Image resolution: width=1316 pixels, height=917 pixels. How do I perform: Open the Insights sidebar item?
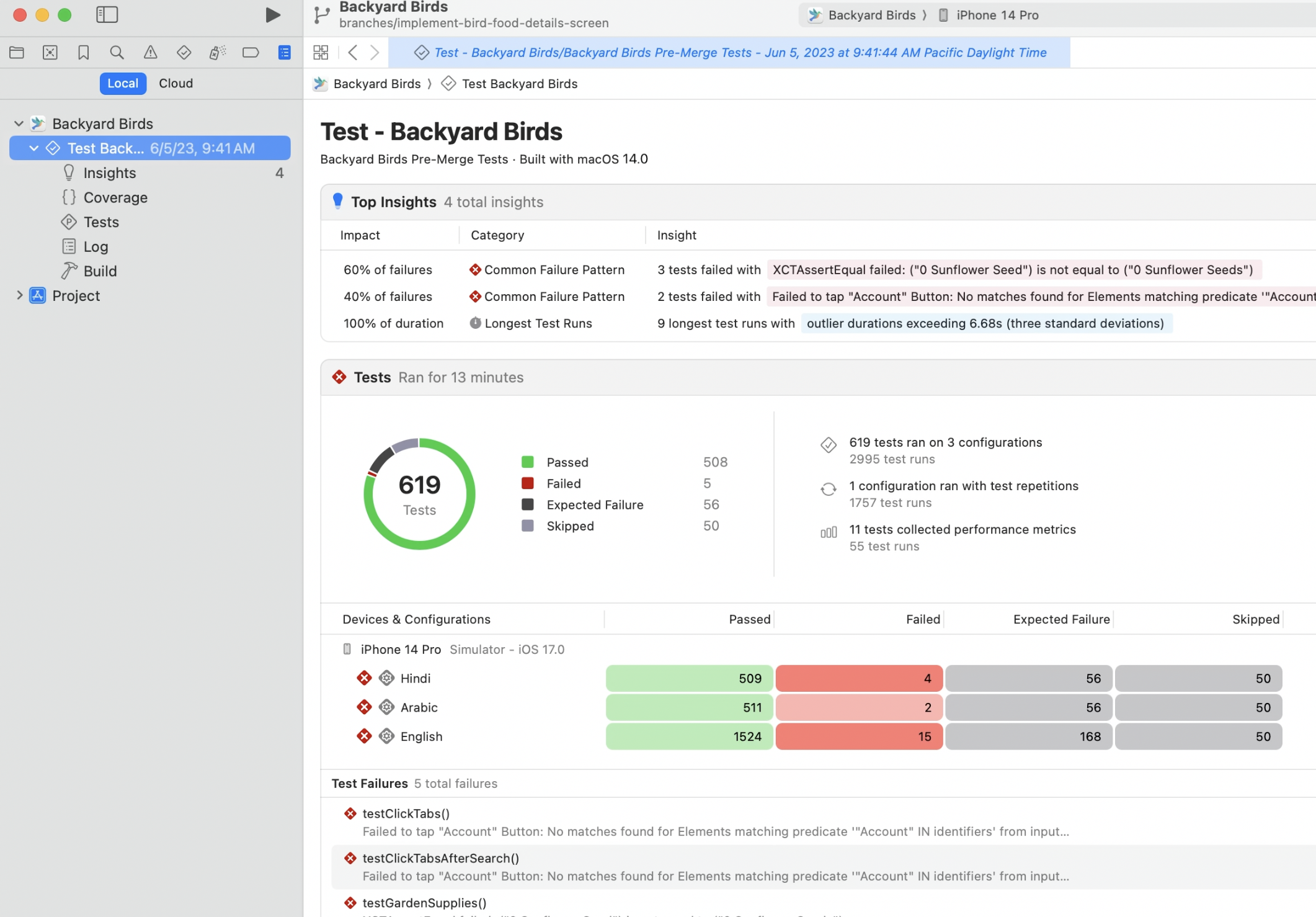pyautogui.click(x=109, y=173)
